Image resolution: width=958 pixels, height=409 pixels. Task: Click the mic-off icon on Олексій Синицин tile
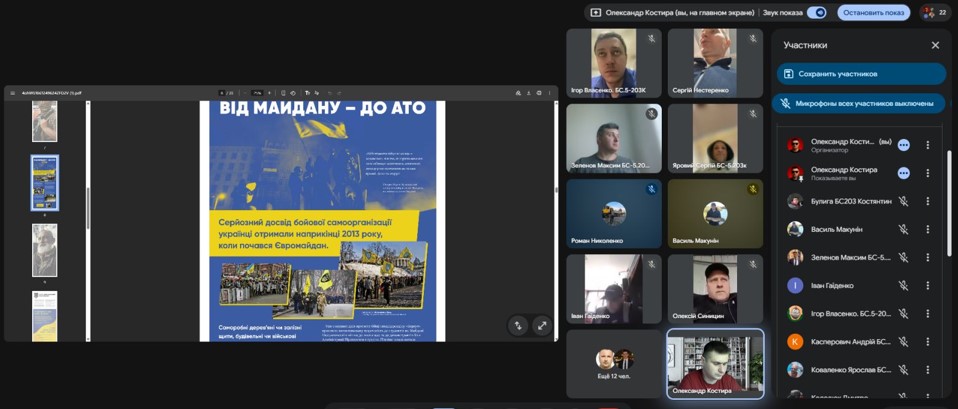753,264
